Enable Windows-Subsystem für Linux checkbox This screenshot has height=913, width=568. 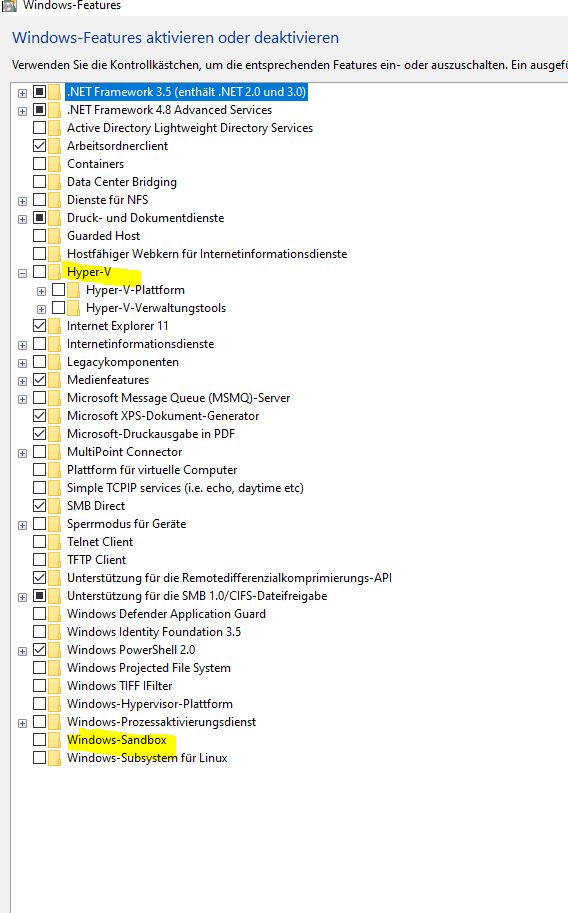point(40,758)
